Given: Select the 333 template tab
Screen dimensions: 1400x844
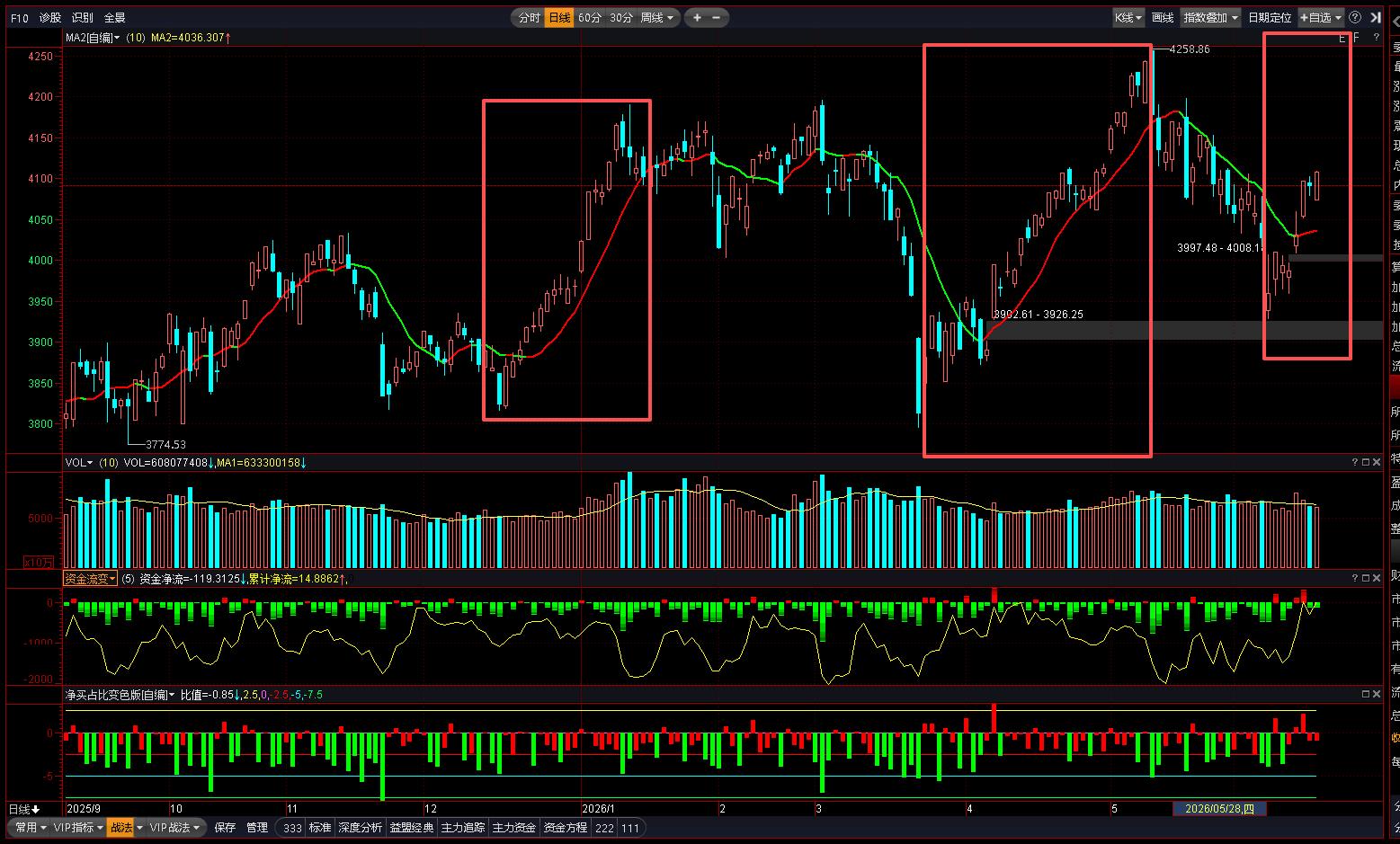Looking at the screenshot, I should pos(292,828).
